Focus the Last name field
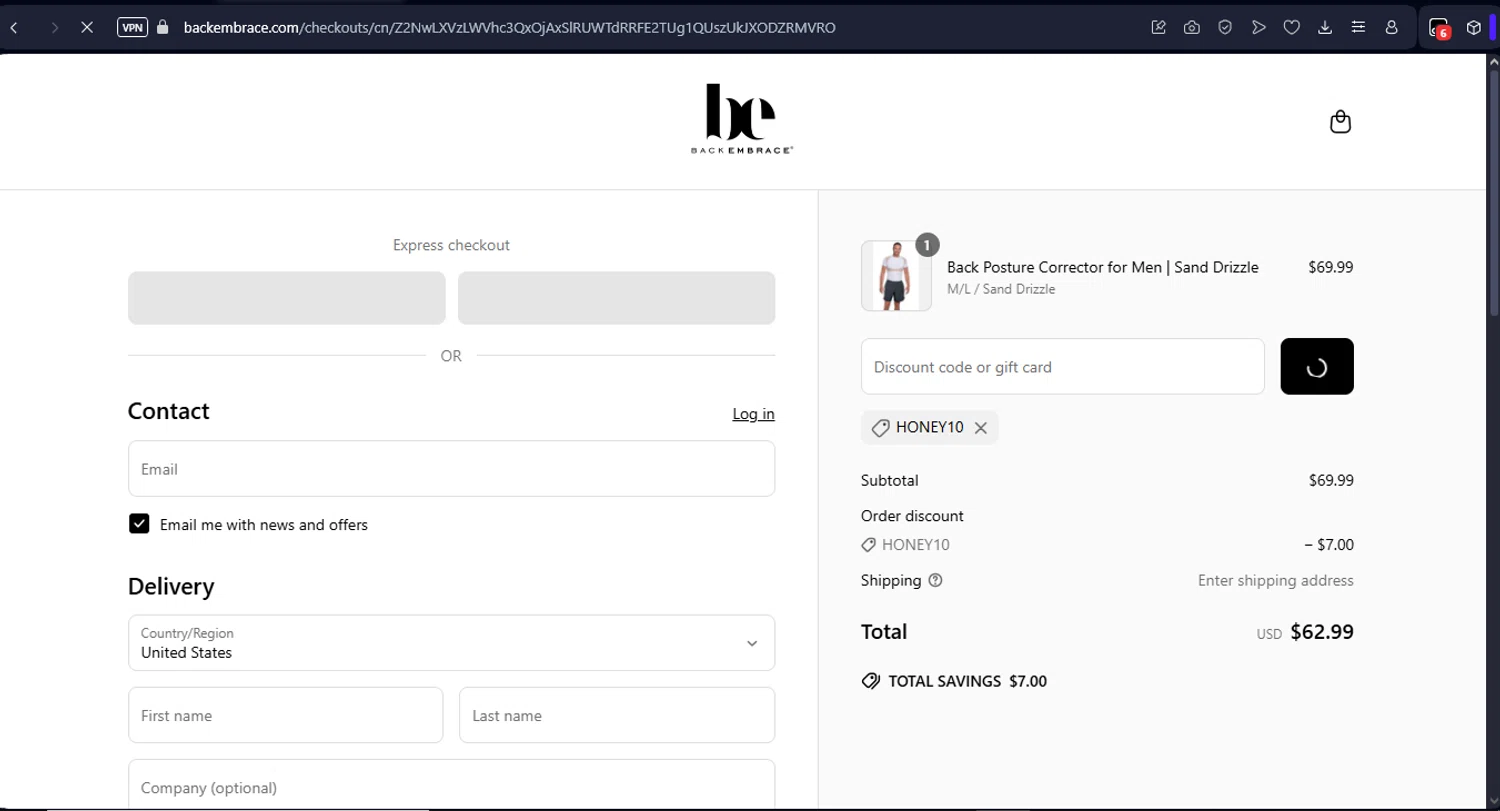The width and height of the screenshot is (1500, 811). pos(617,715)
